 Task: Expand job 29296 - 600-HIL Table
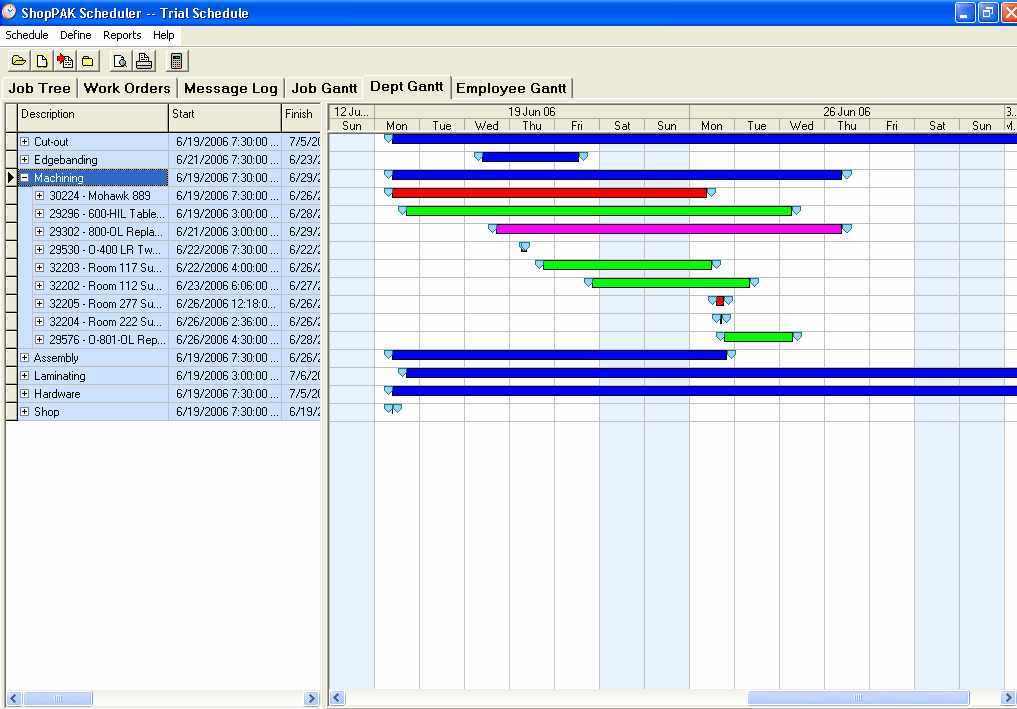tap(40, 213)
